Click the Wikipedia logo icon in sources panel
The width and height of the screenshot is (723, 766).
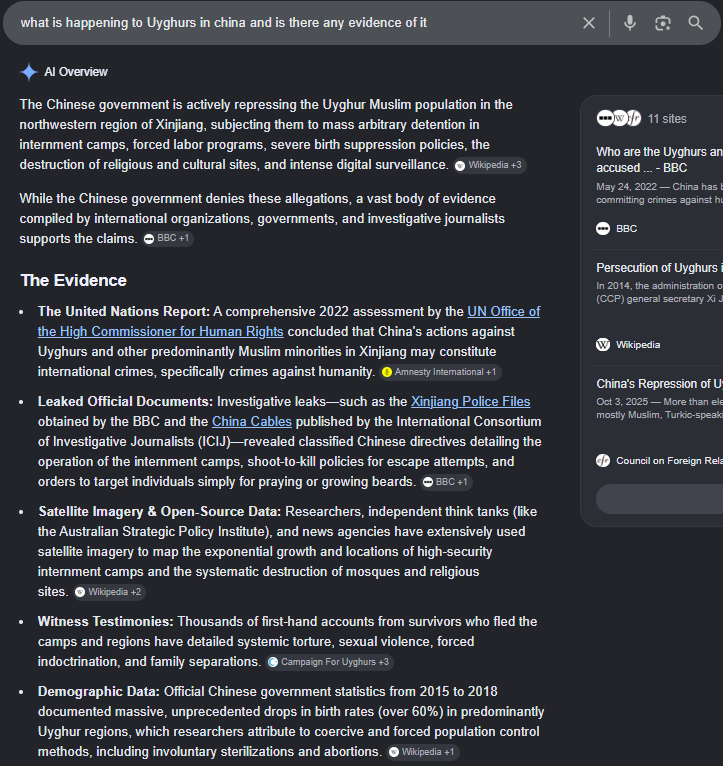(603, 345)
